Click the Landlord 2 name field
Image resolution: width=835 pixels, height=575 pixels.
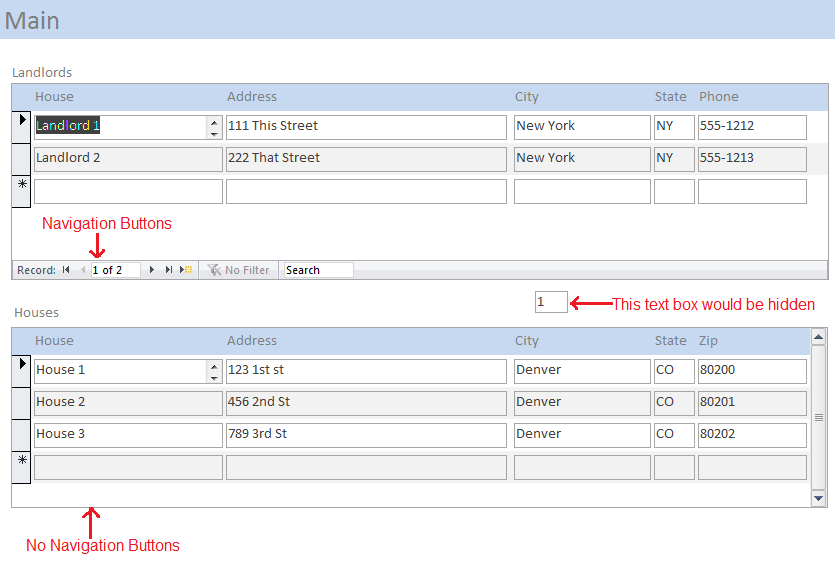(x=128, y=159)
